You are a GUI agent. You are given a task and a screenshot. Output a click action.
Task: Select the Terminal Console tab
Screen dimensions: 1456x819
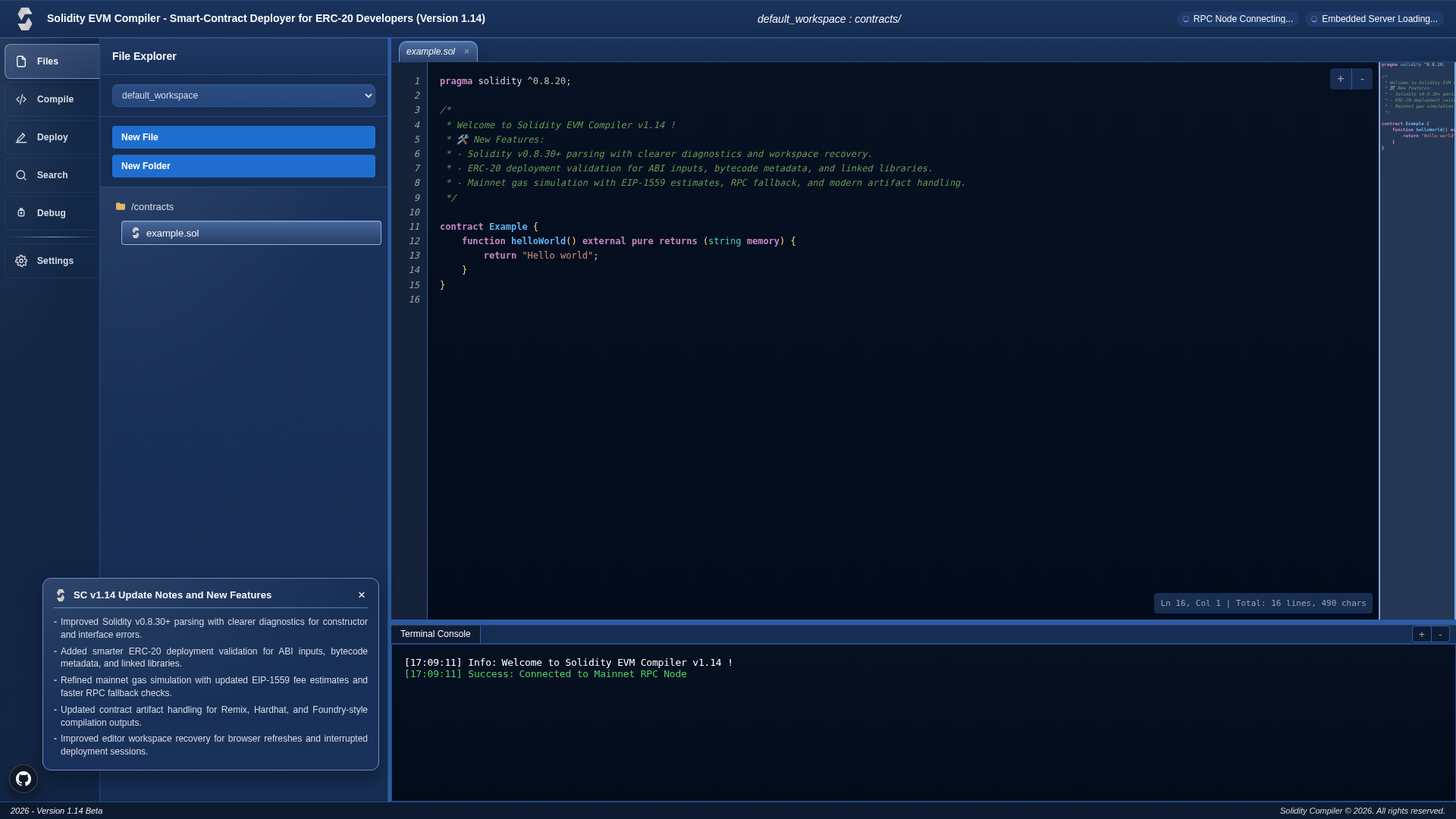coord(435,634)
